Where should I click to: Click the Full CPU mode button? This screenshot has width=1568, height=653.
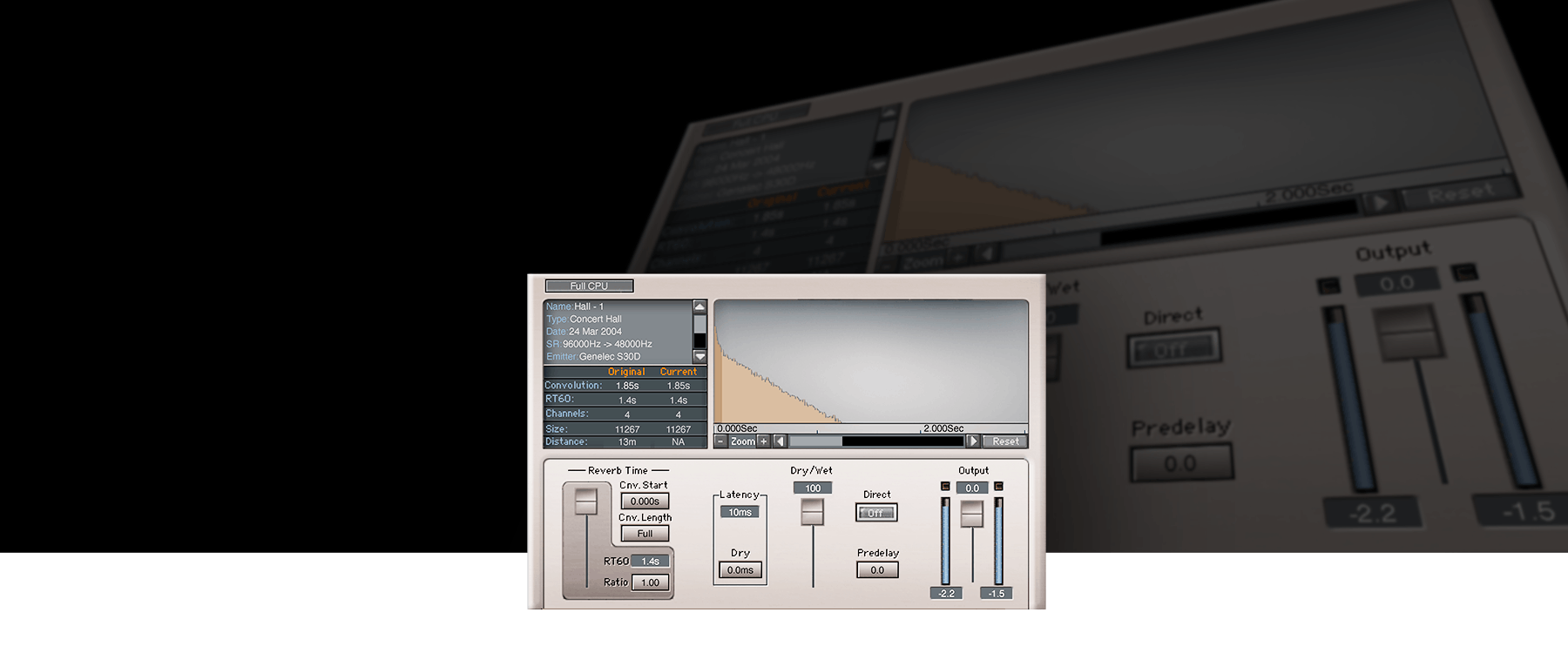click(x=589, y=286)
